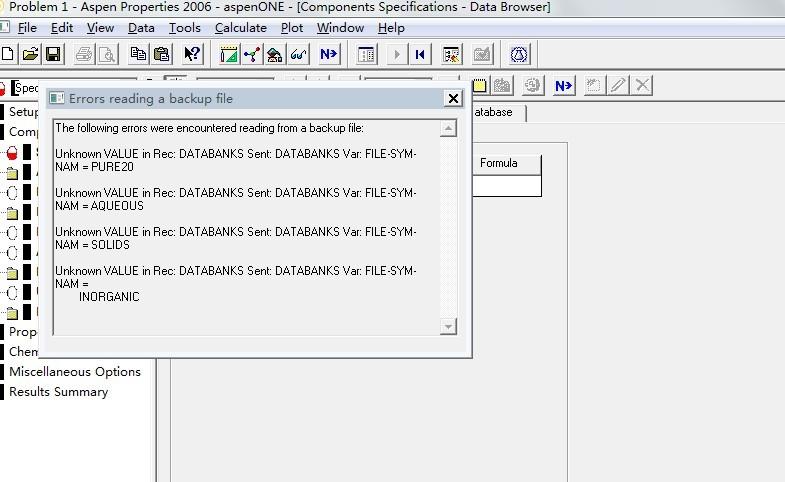Select Results Summary in the tree

(x=58, y=392)
